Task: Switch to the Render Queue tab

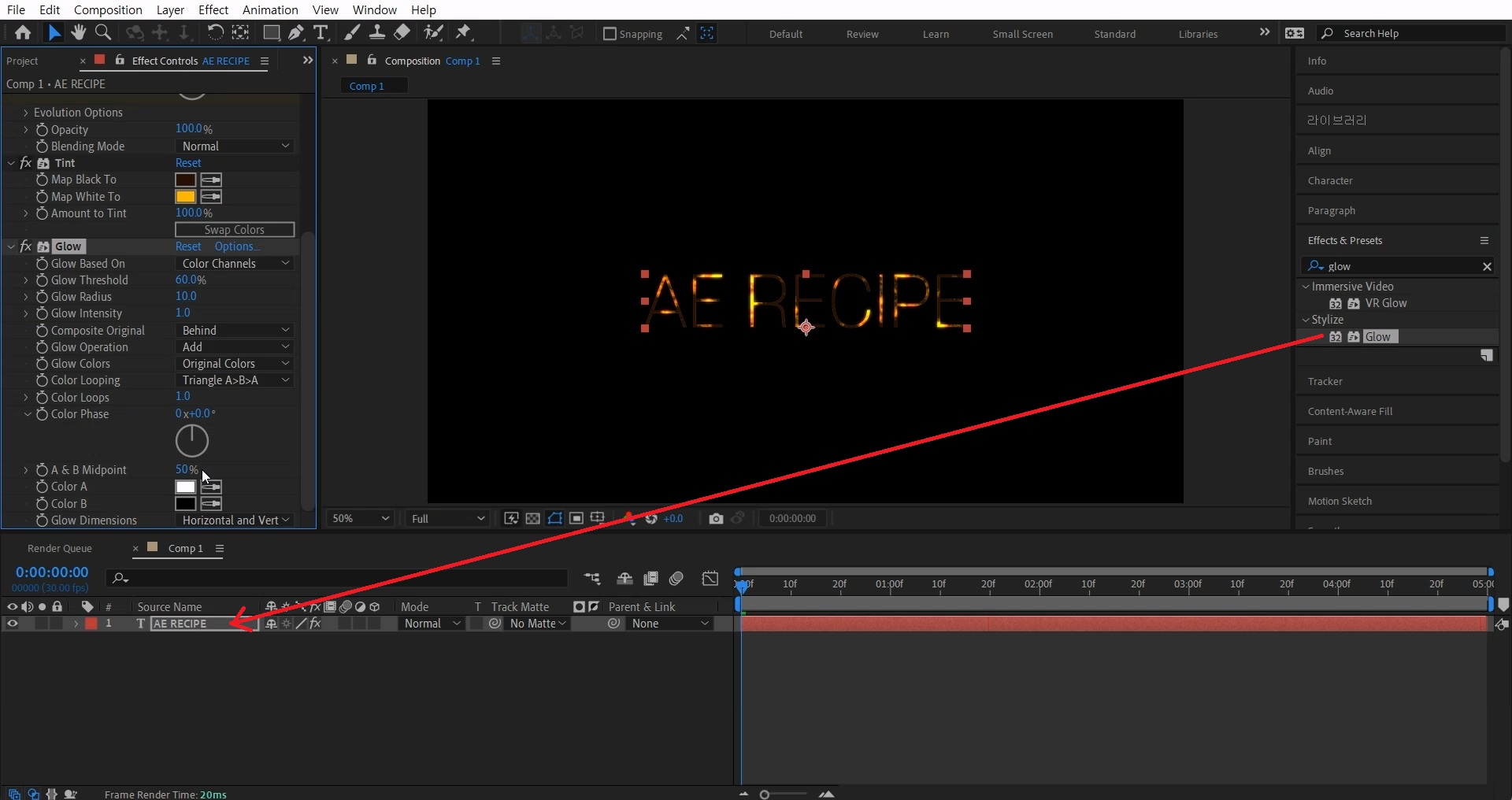Action: point(60,548)
